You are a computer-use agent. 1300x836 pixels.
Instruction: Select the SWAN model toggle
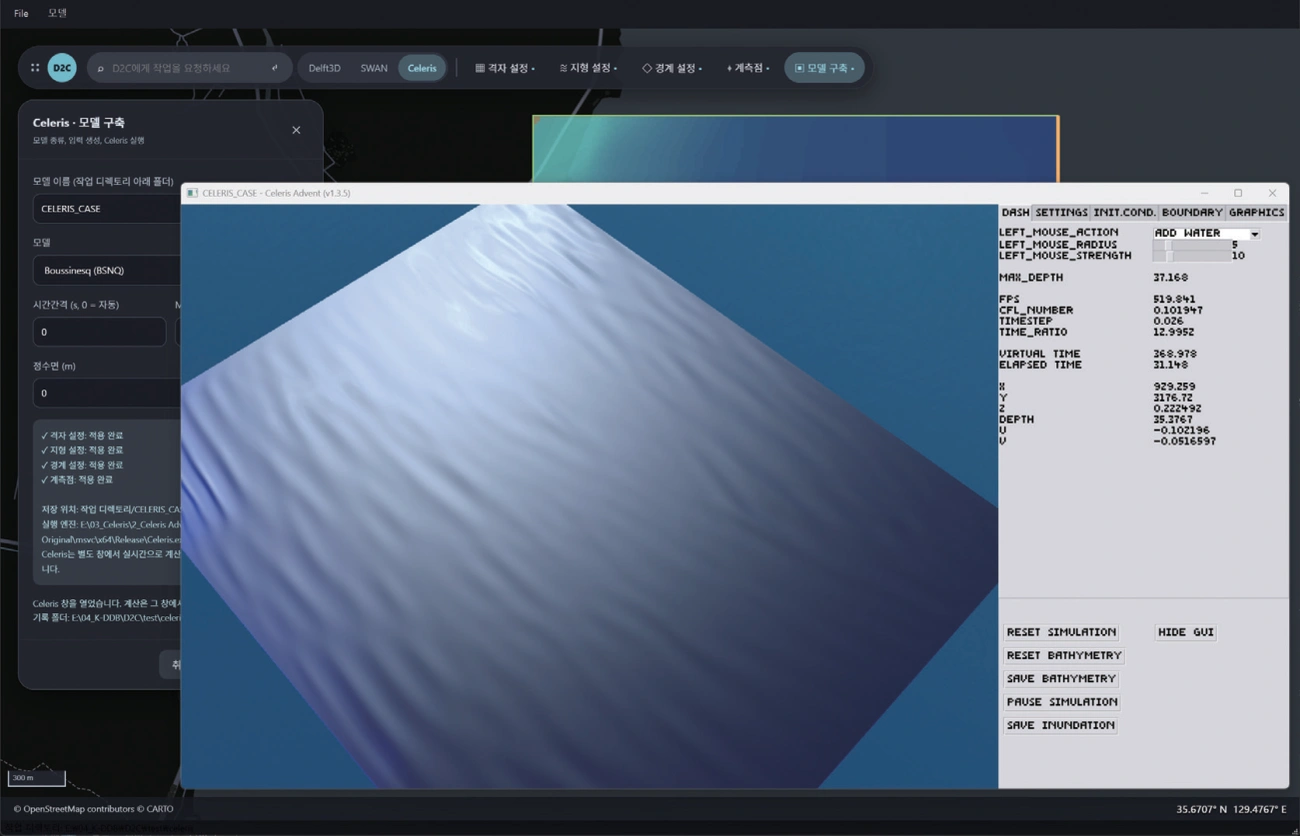point(374,68)
